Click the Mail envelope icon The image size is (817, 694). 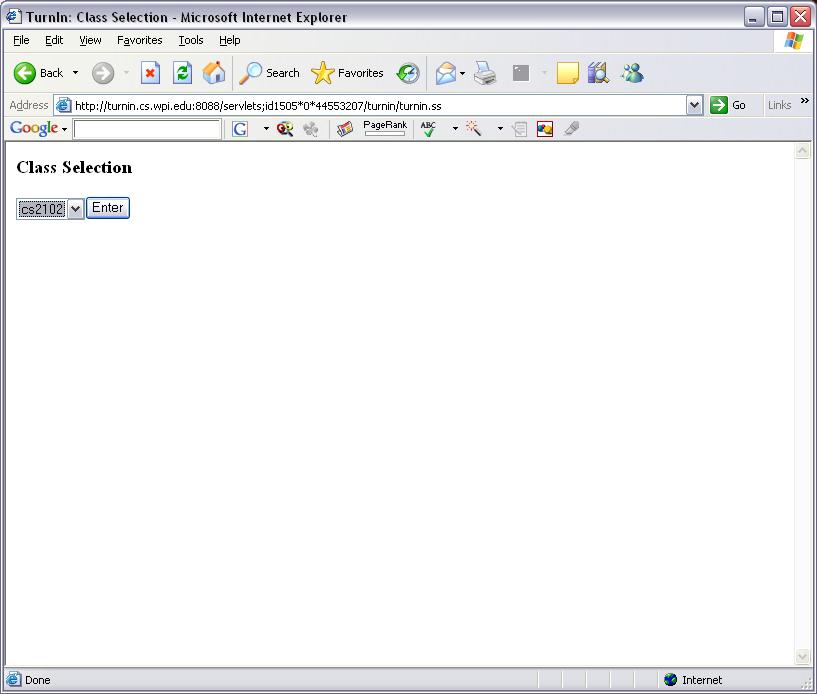pyautogui.click(x=445, y=73)
